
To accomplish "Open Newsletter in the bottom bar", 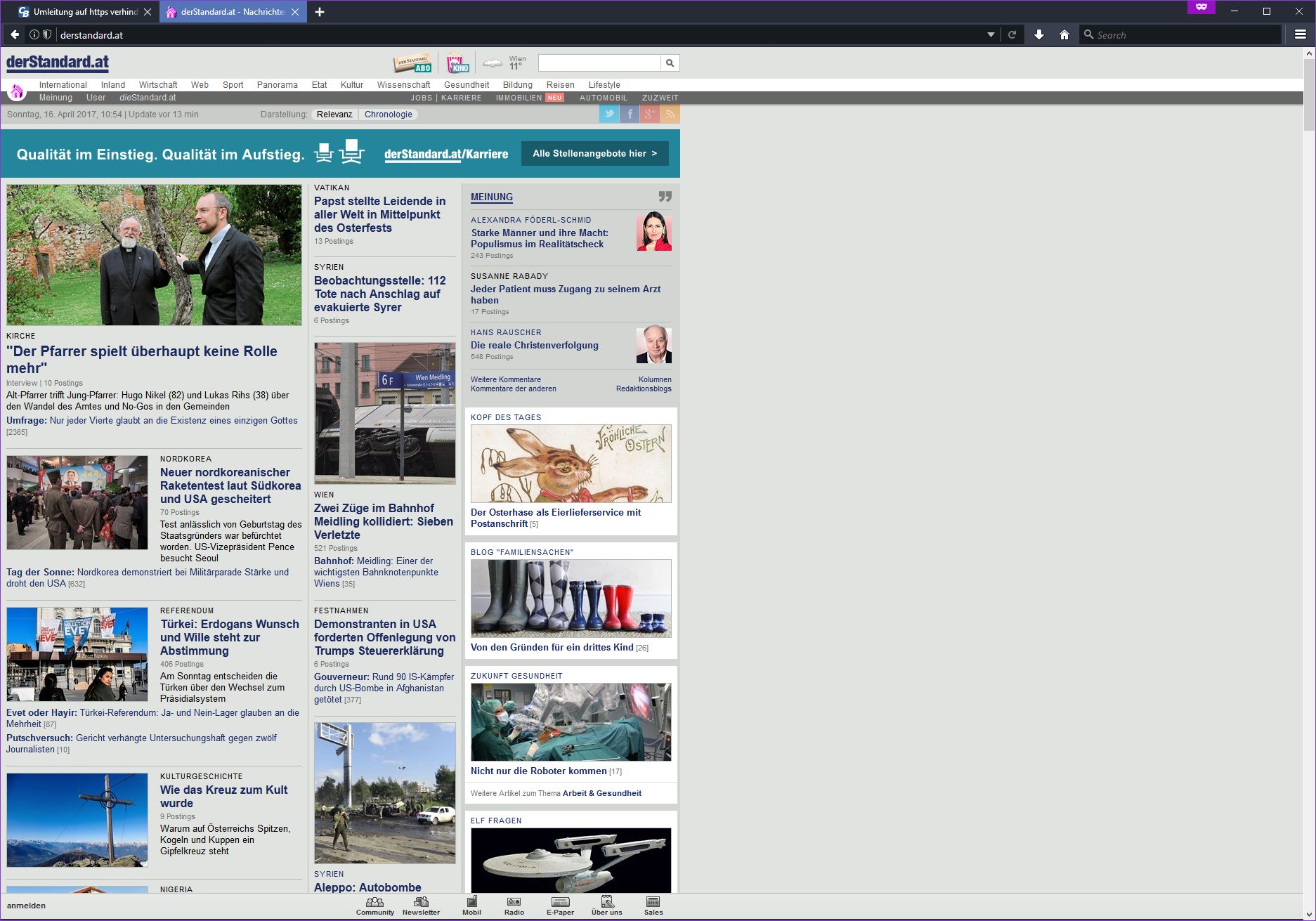I will [421, 906].
